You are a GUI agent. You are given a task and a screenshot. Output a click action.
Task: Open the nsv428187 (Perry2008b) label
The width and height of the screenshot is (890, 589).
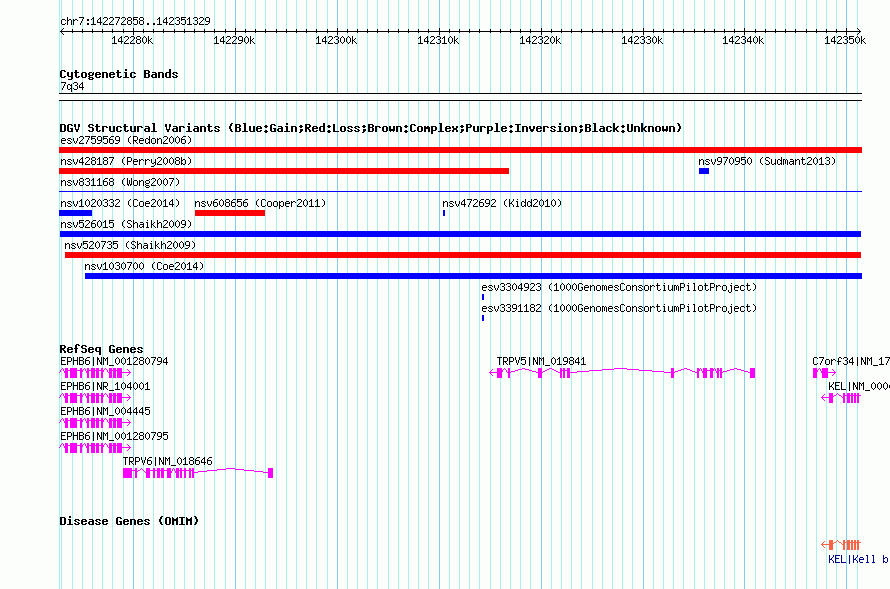tap(126, 161)
